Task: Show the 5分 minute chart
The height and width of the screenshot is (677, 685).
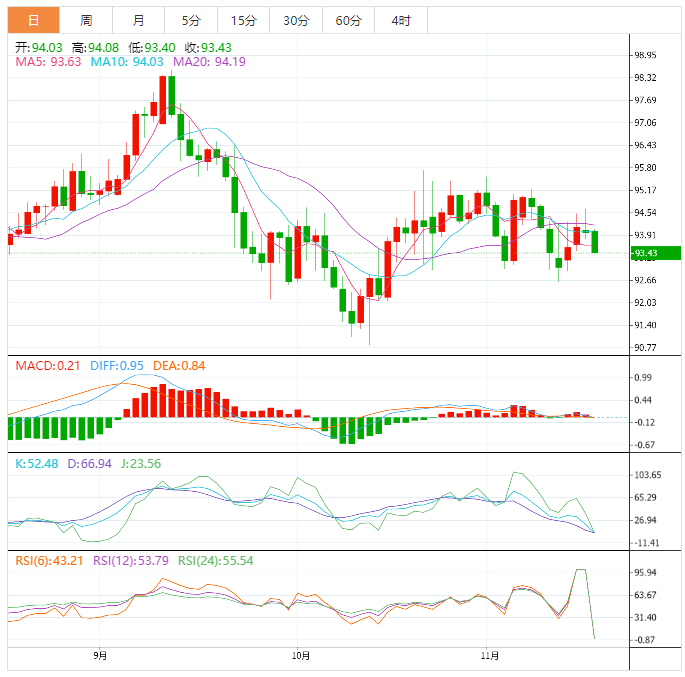Action: coord(190,20)
